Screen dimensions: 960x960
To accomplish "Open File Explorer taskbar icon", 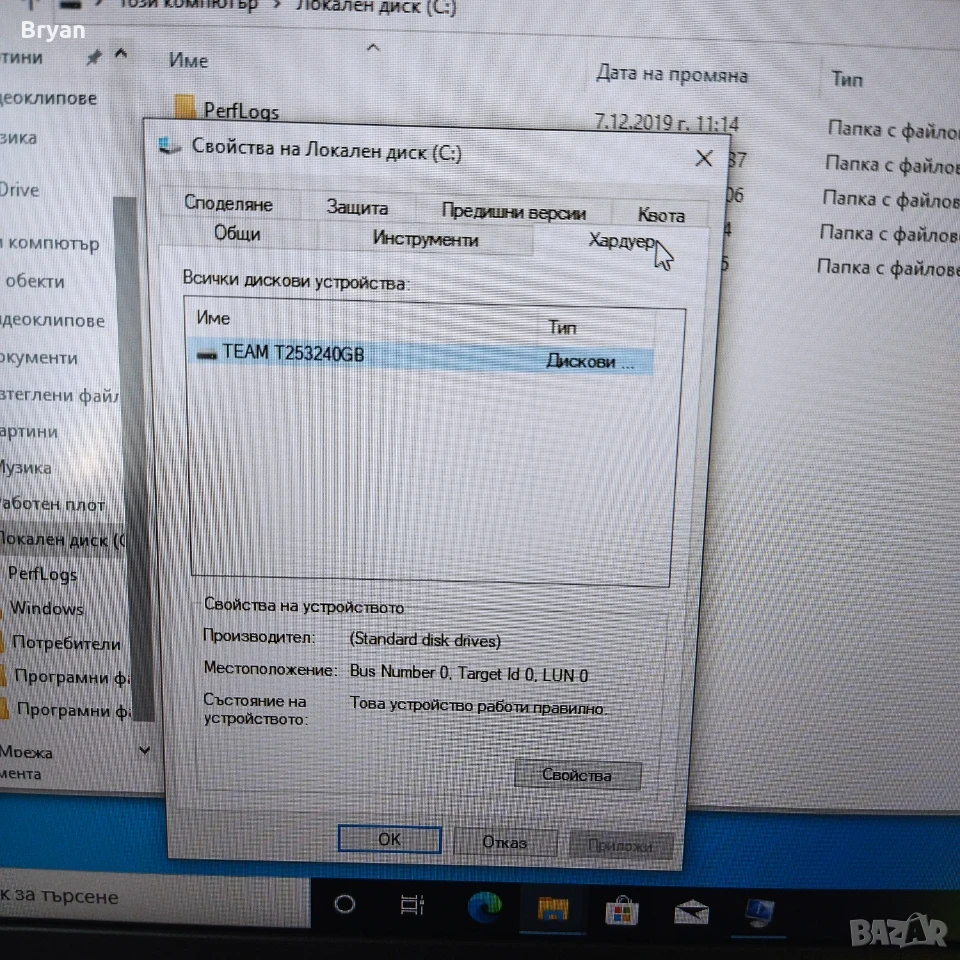I will [x=553, y=909].
